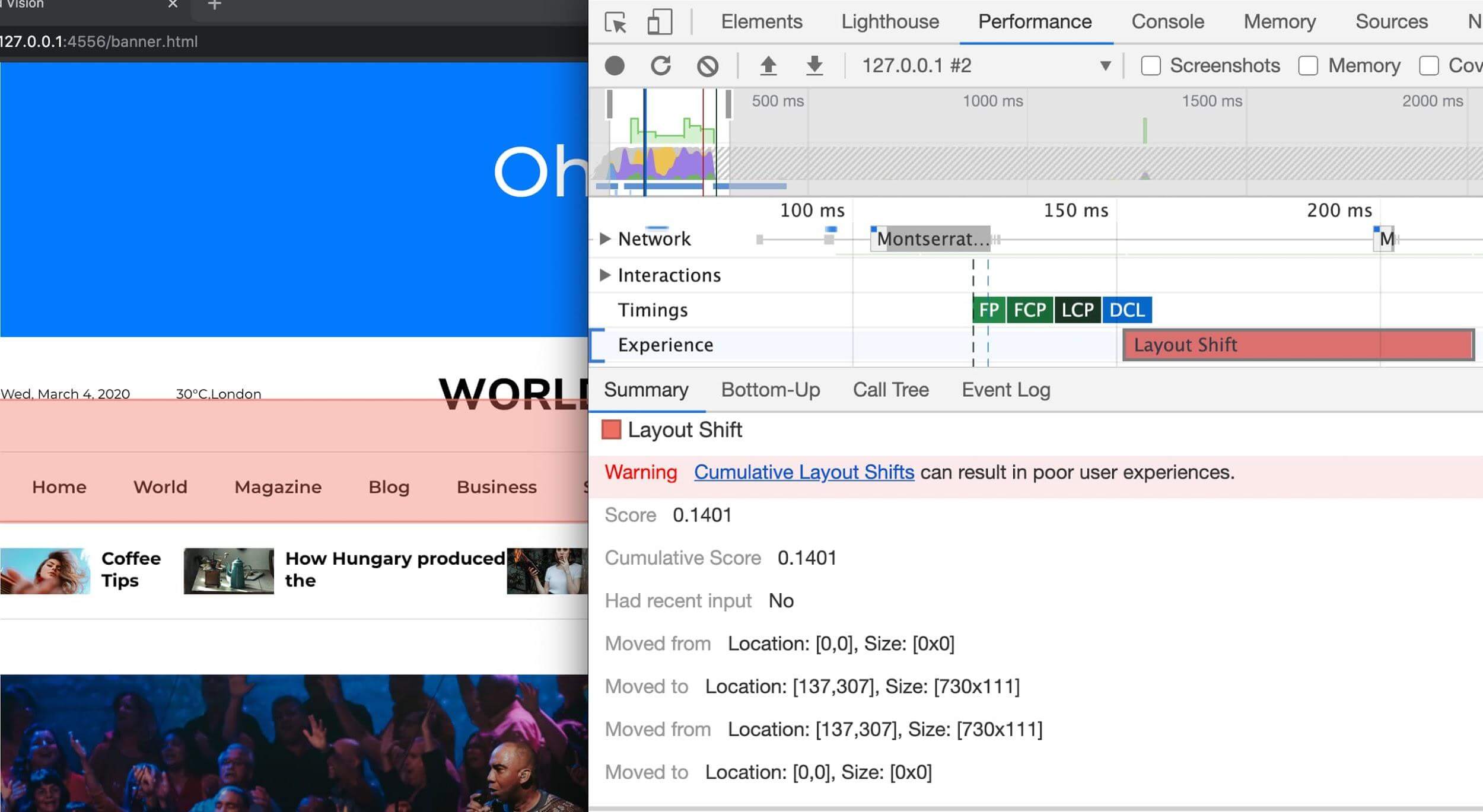Switch to the Event Log tab
1483x812 pixels.
[x=1006, y=389]
